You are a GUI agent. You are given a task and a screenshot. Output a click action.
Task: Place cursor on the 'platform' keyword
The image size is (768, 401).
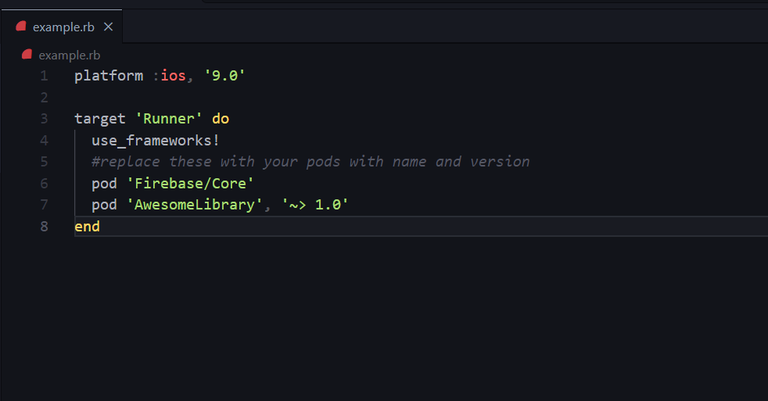point(108,76)
